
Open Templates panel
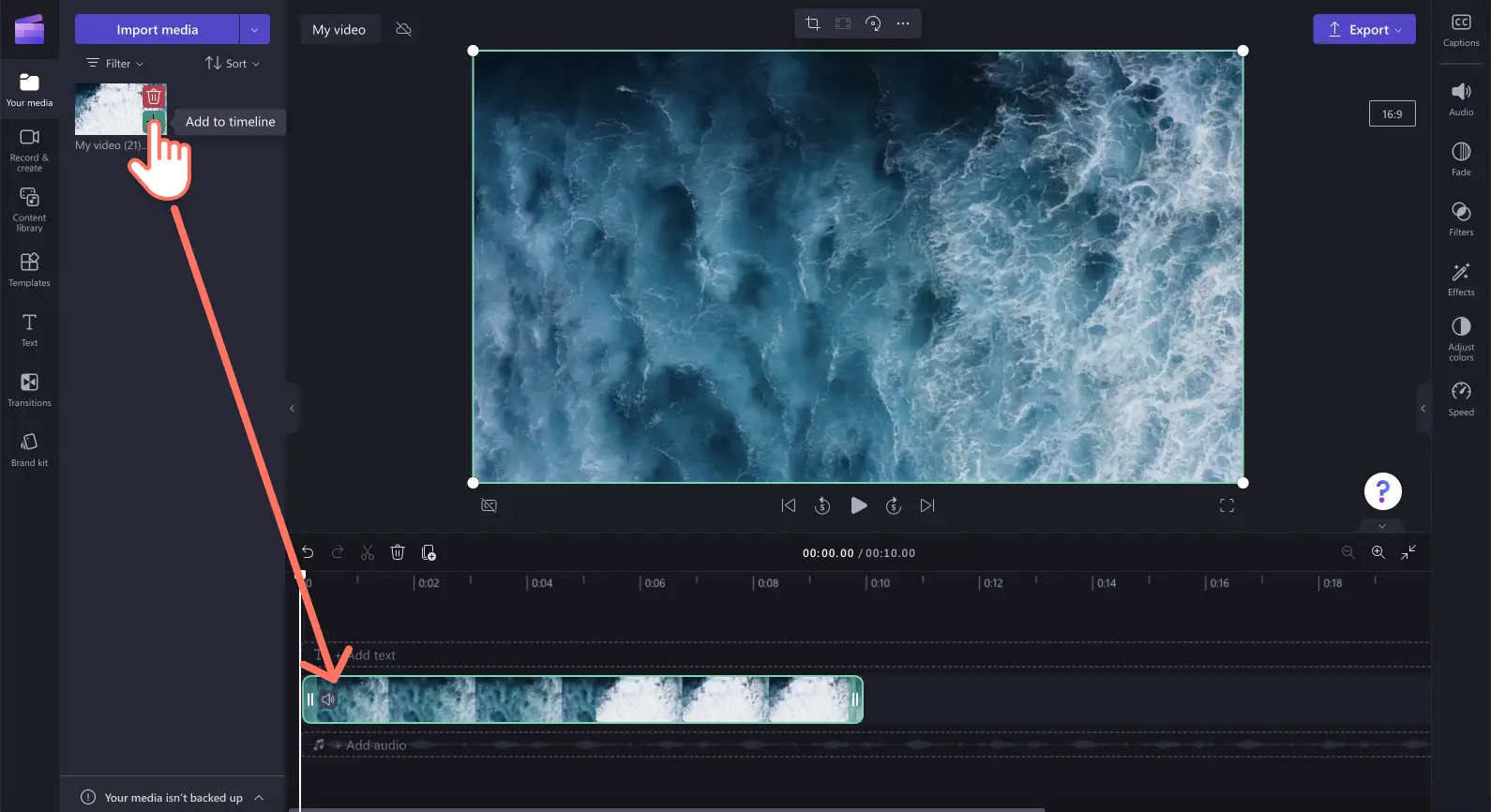[x=29, y=269]
